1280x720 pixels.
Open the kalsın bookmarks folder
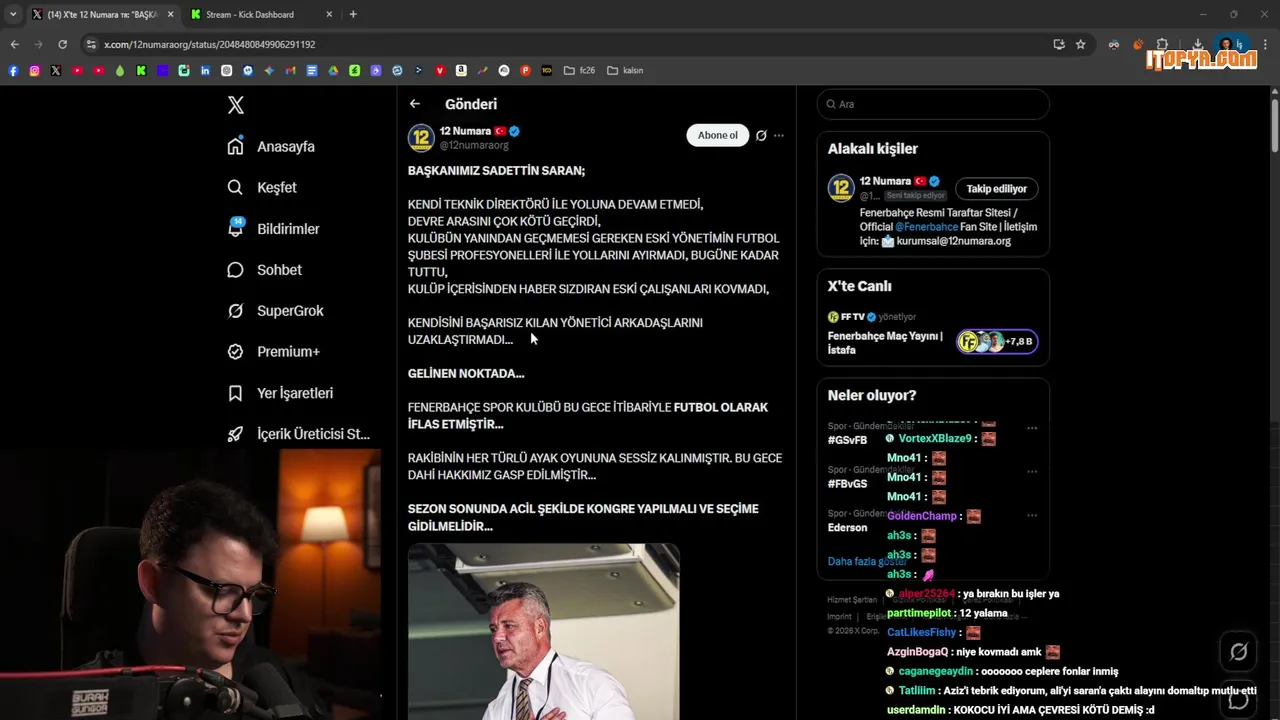[x=625, y=70]
